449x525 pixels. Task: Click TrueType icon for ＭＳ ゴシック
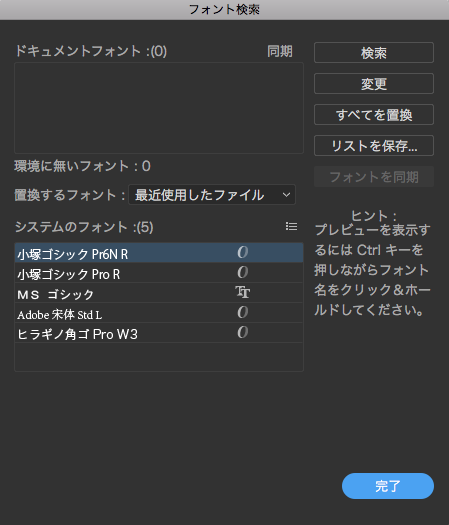(243, 292)
